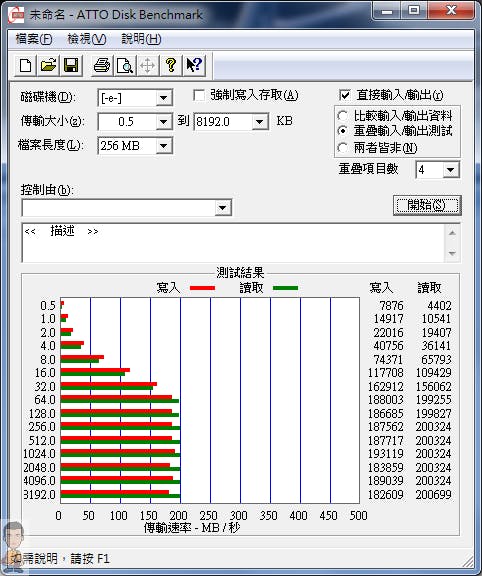Save the benchmark with the floppy icon
Screen dimensions: 482x576
71,66
